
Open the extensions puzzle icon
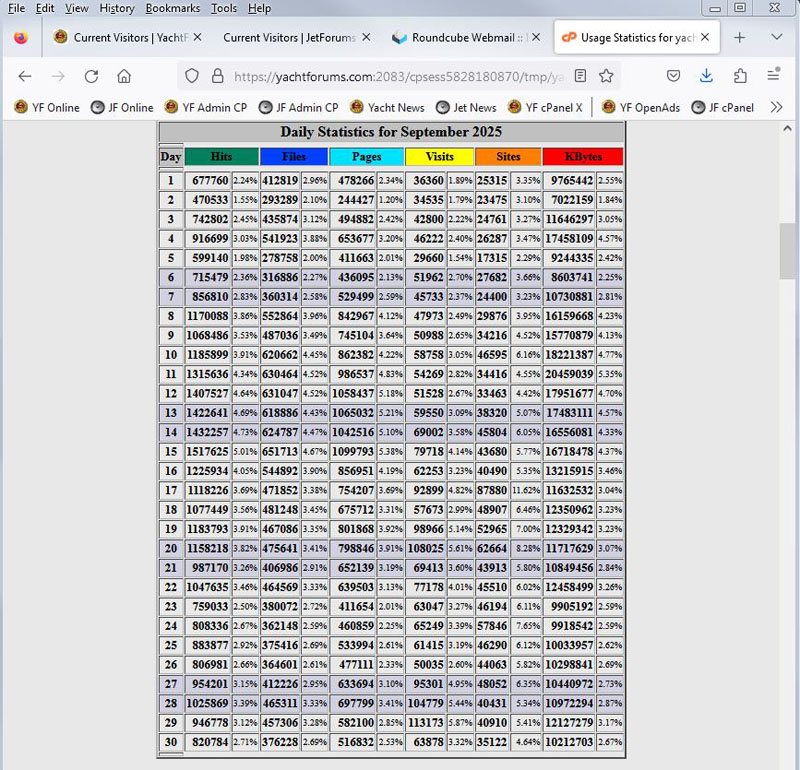pos(740,76)
